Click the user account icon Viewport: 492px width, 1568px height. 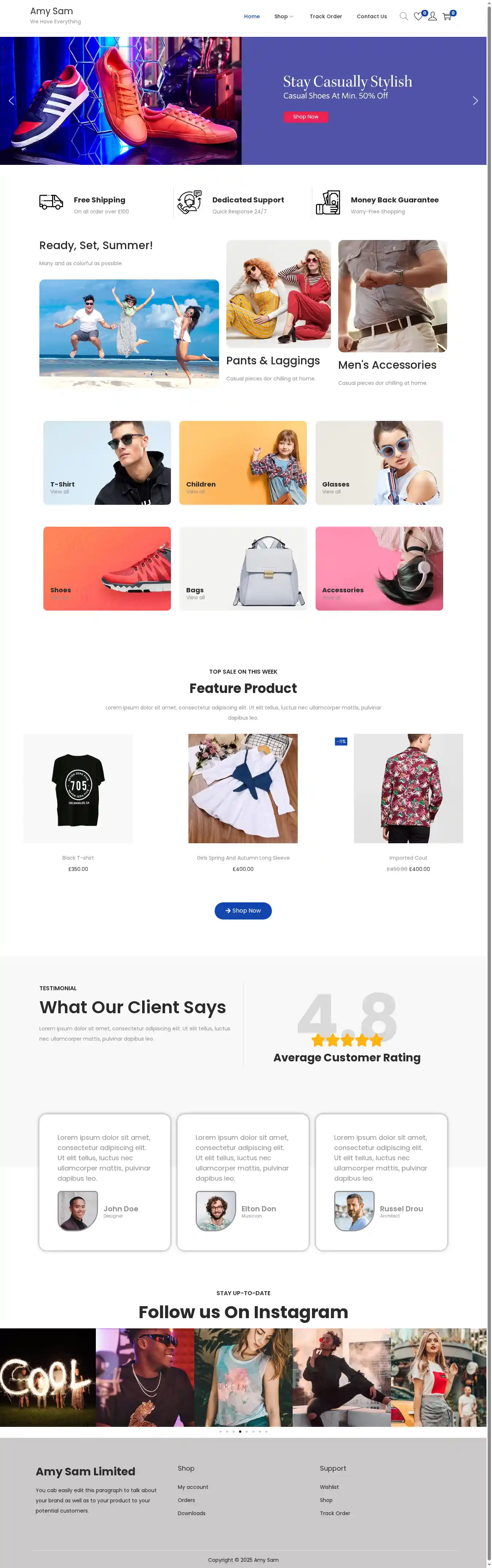click(432, 16)
